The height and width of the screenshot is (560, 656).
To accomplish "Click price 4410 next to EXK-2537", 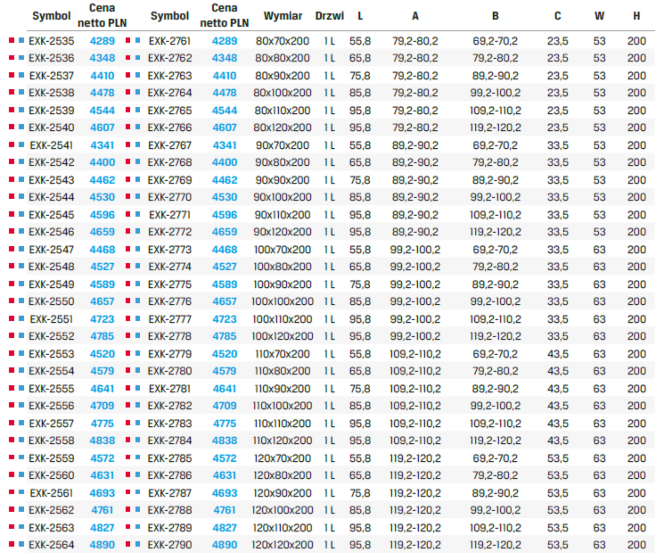I will 102,76.
